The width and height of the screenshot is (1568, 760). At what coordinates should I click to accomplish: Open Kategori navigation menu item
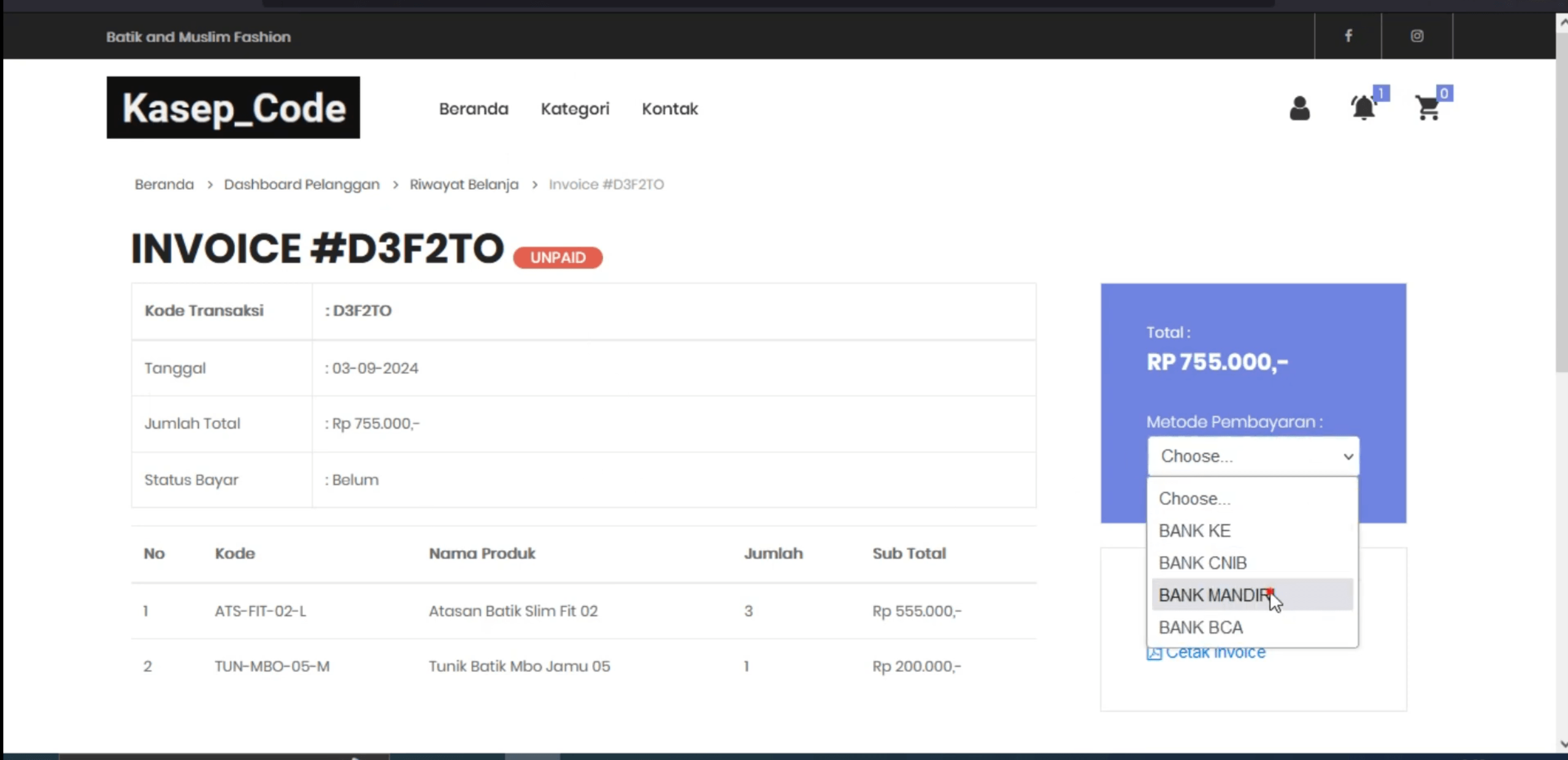575,109
